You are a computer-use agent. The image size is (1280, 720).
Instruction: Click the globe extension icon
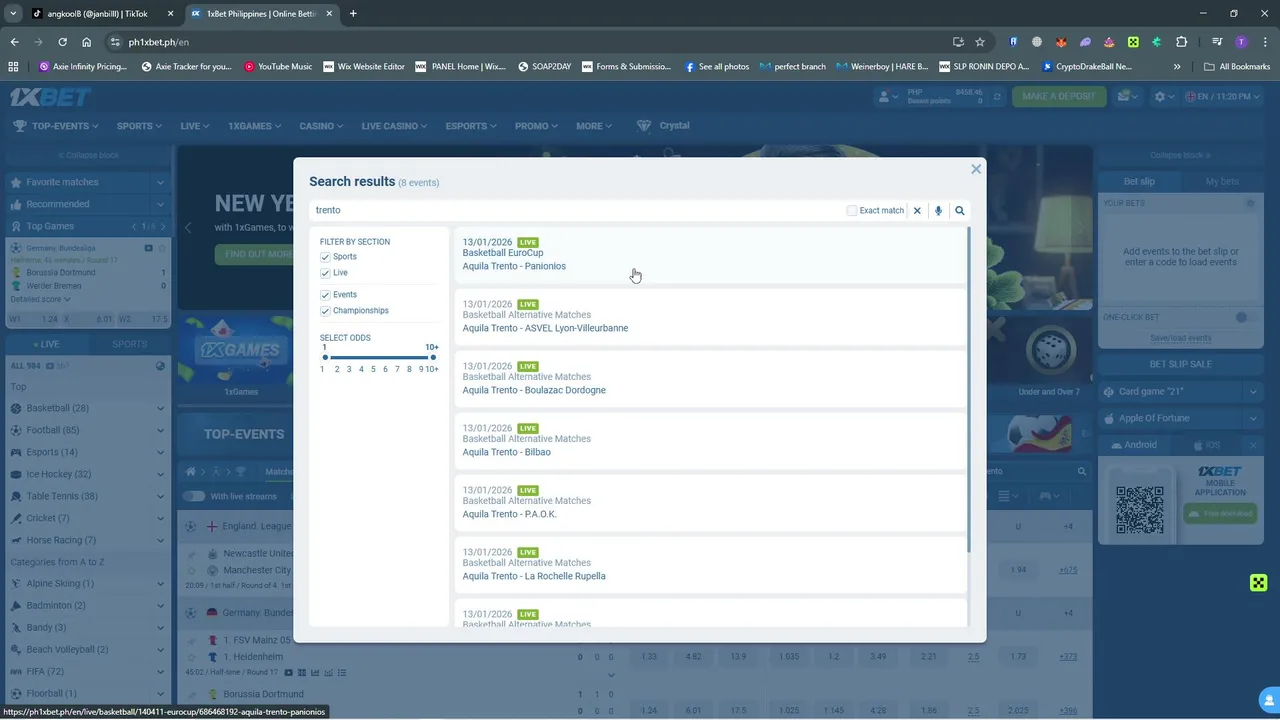1036,42
